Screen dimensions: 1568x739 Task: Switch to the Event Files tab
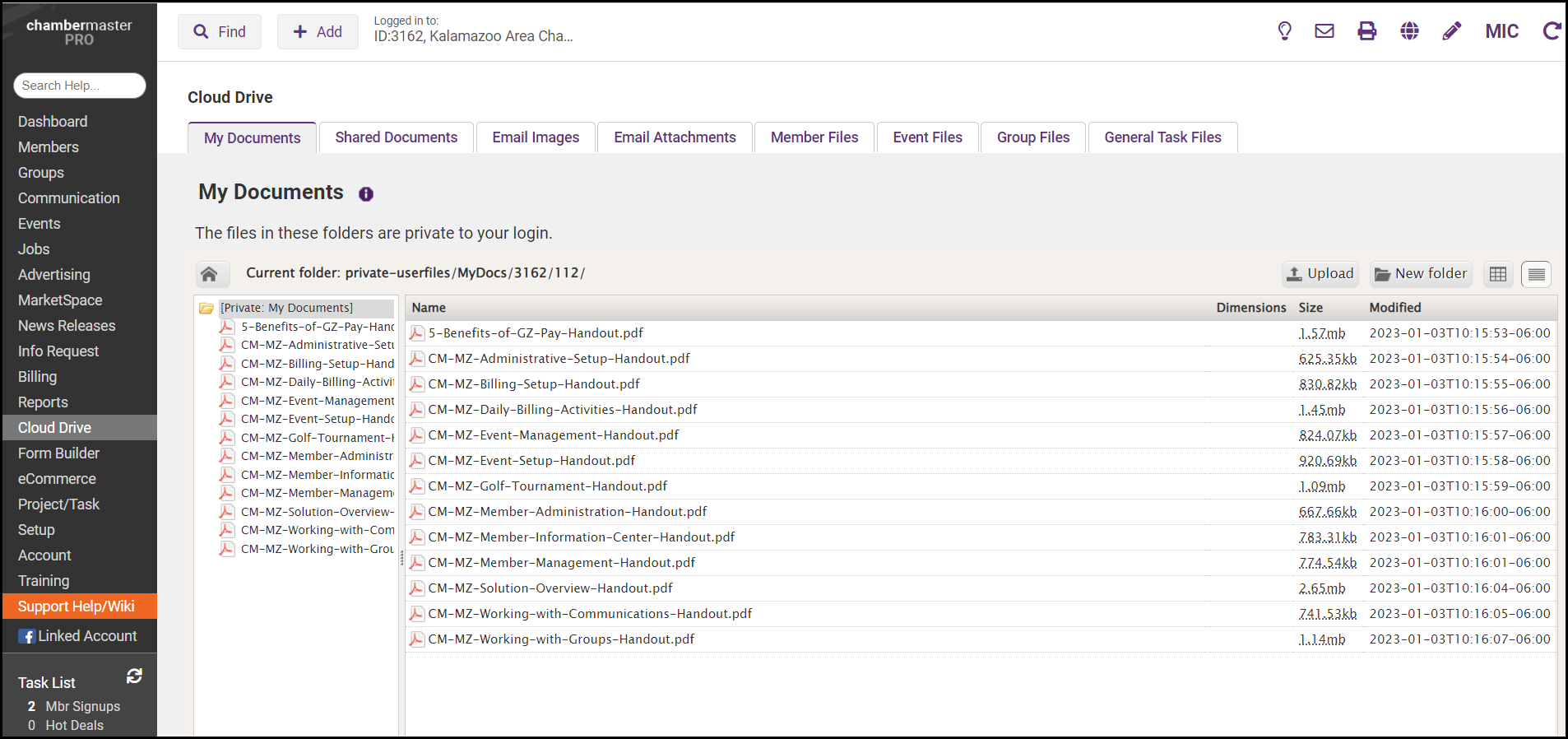927,137
